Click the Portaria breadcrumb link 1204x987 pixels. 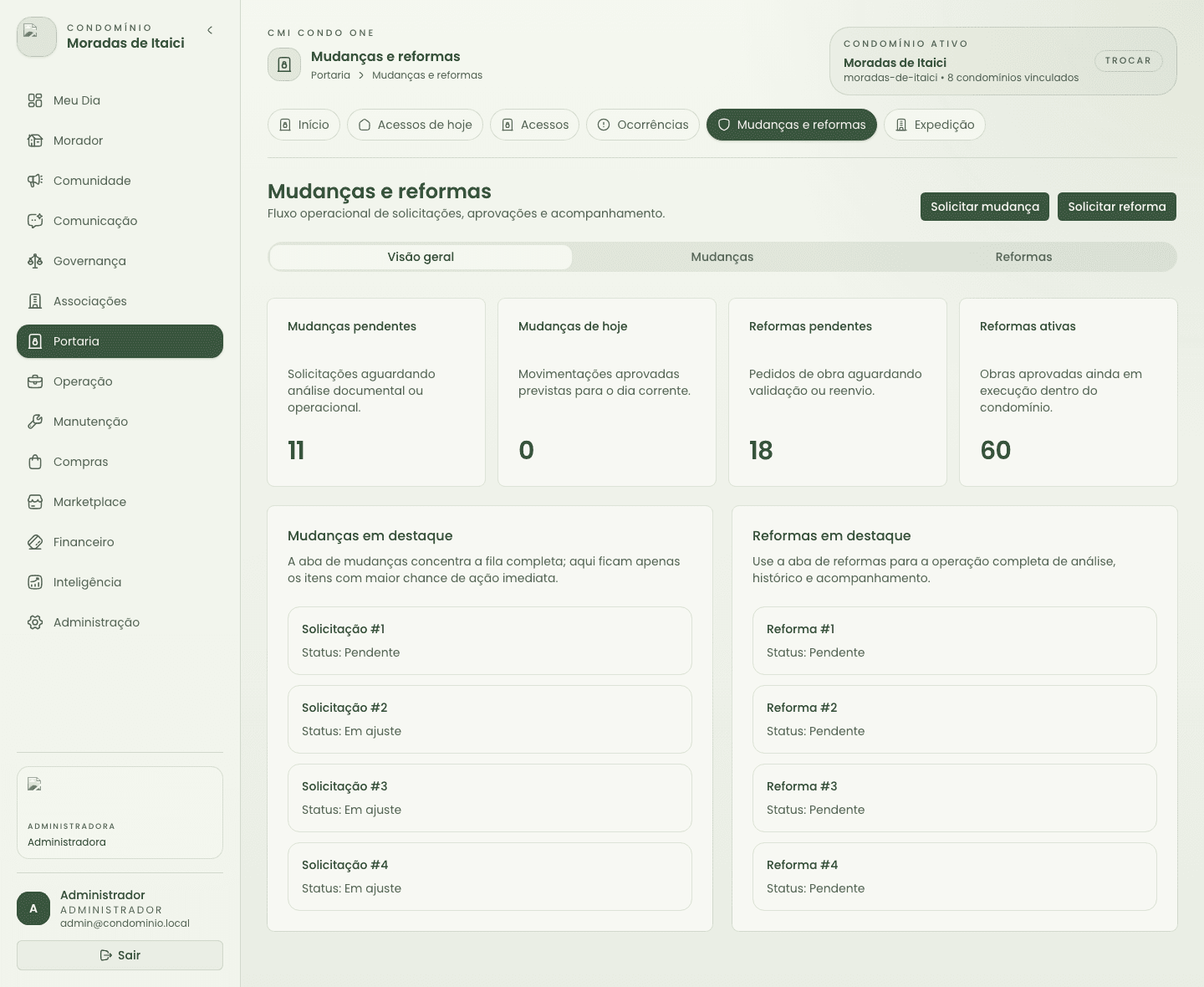point(330,75)
